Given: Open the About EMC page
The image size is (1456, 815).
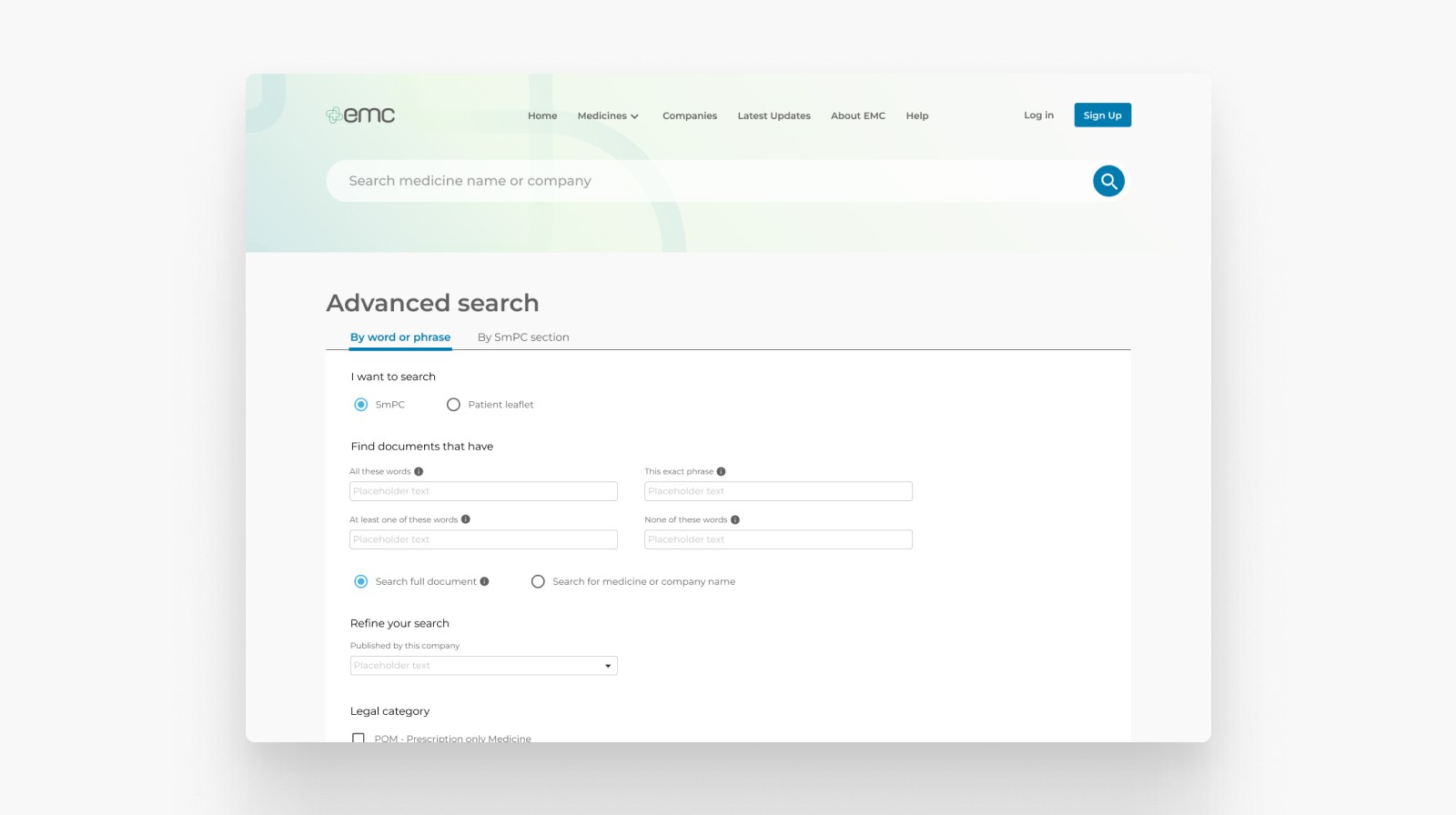Looking at the screenshot, I should point(858,116).
